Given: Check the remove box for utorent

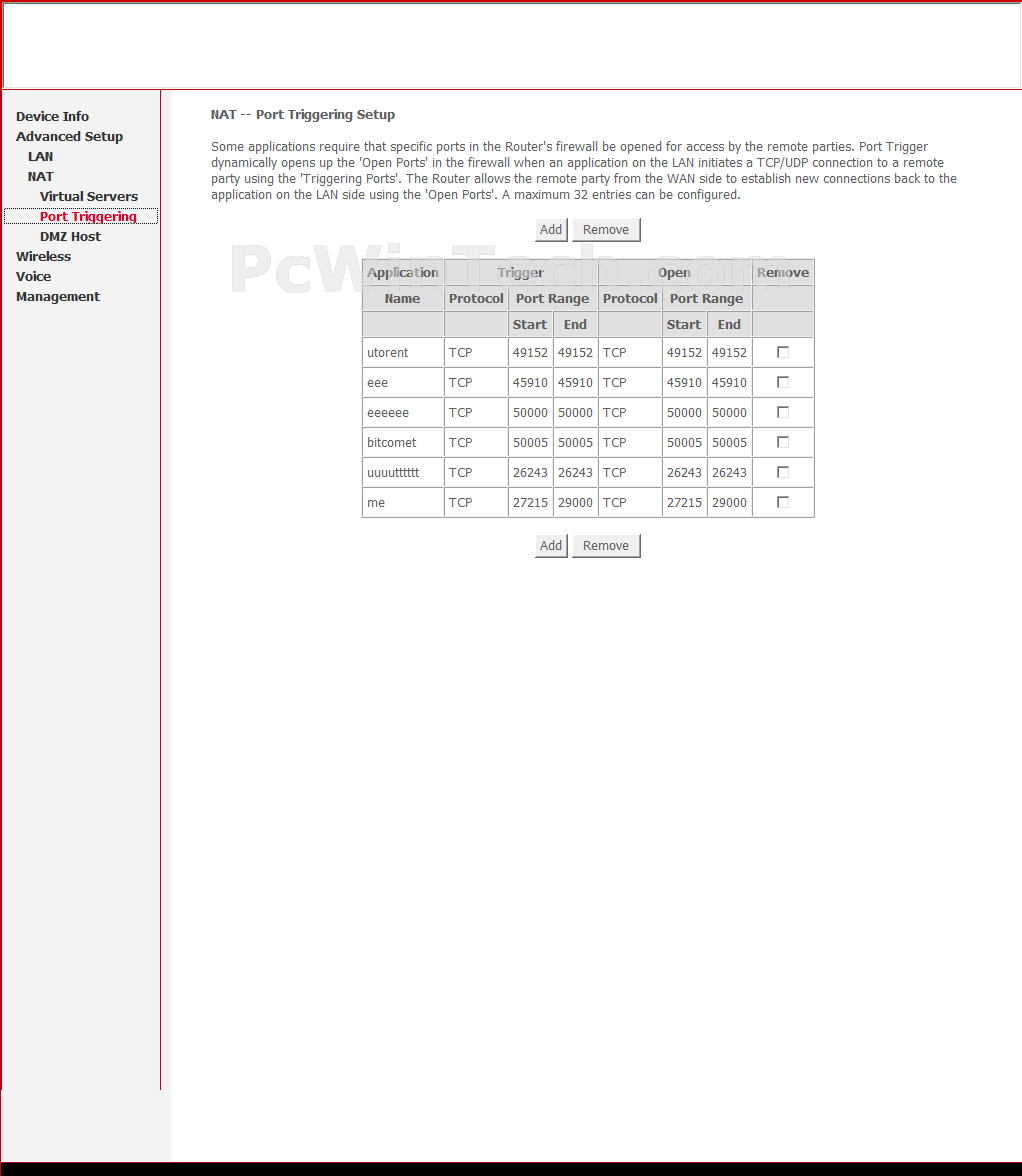Looking at the screenshot, I should [x=783, y=352].
